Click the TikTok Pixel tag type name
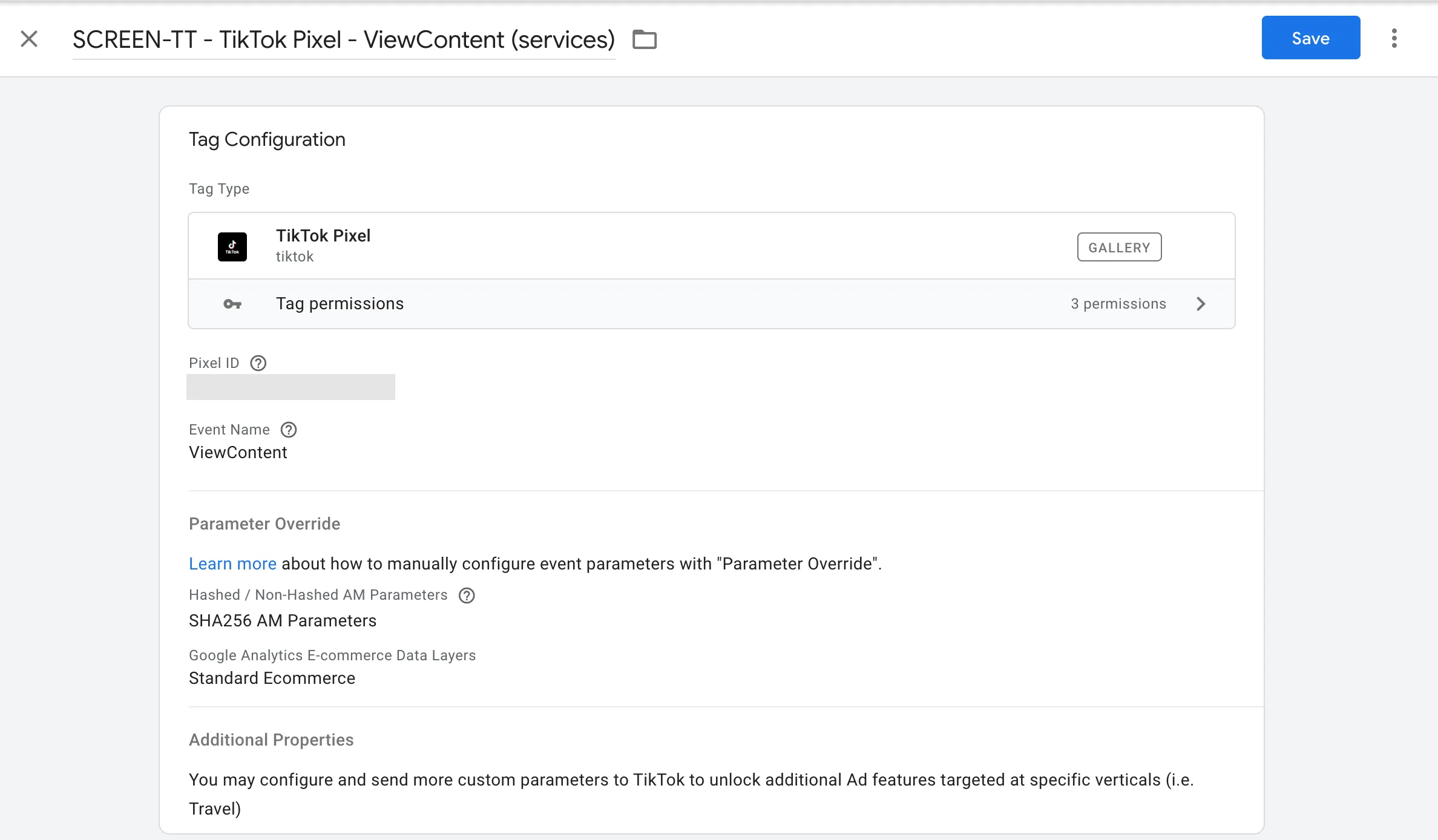This screenshot has width=1438, height=840. pos(323,235)
